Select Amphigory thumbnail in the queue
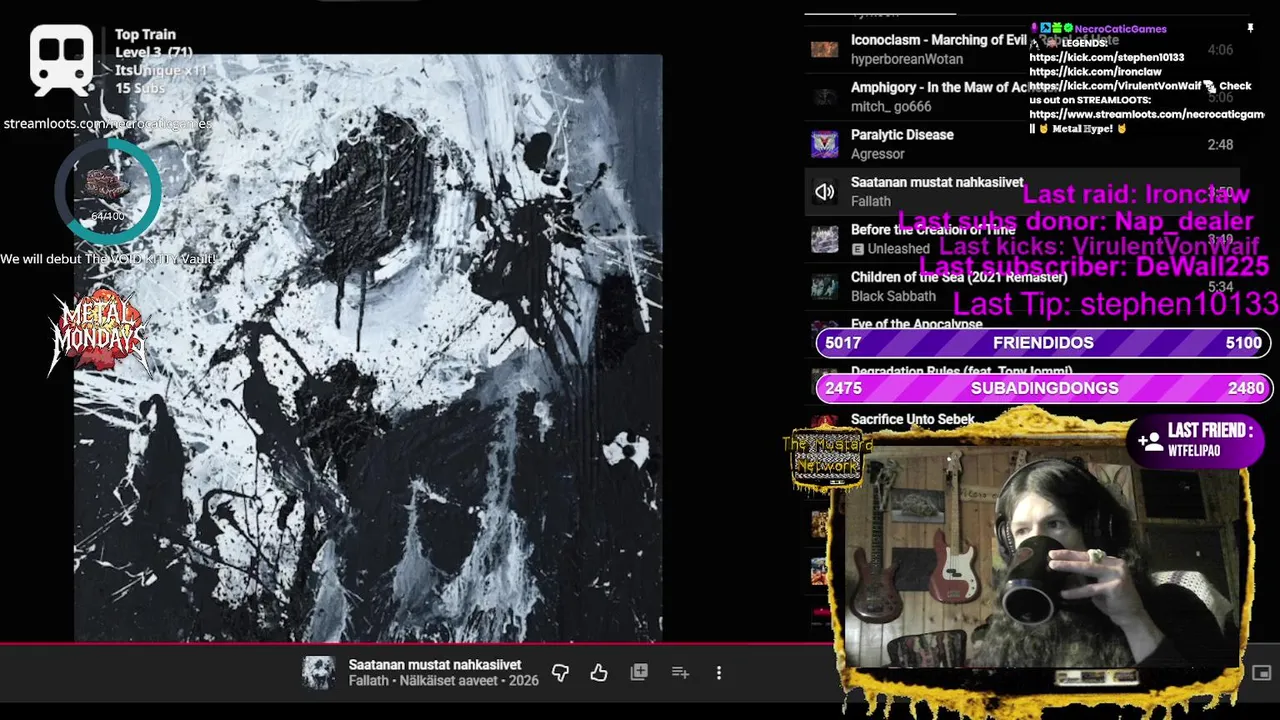Screen dimensions: 1280x720 824,97
